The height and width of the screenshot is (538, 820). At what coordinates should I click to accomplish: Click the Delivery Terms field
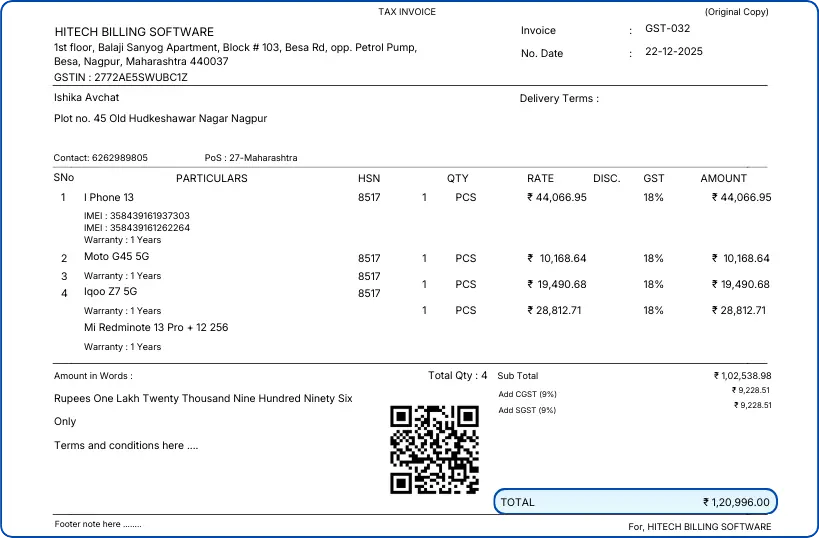558,99
